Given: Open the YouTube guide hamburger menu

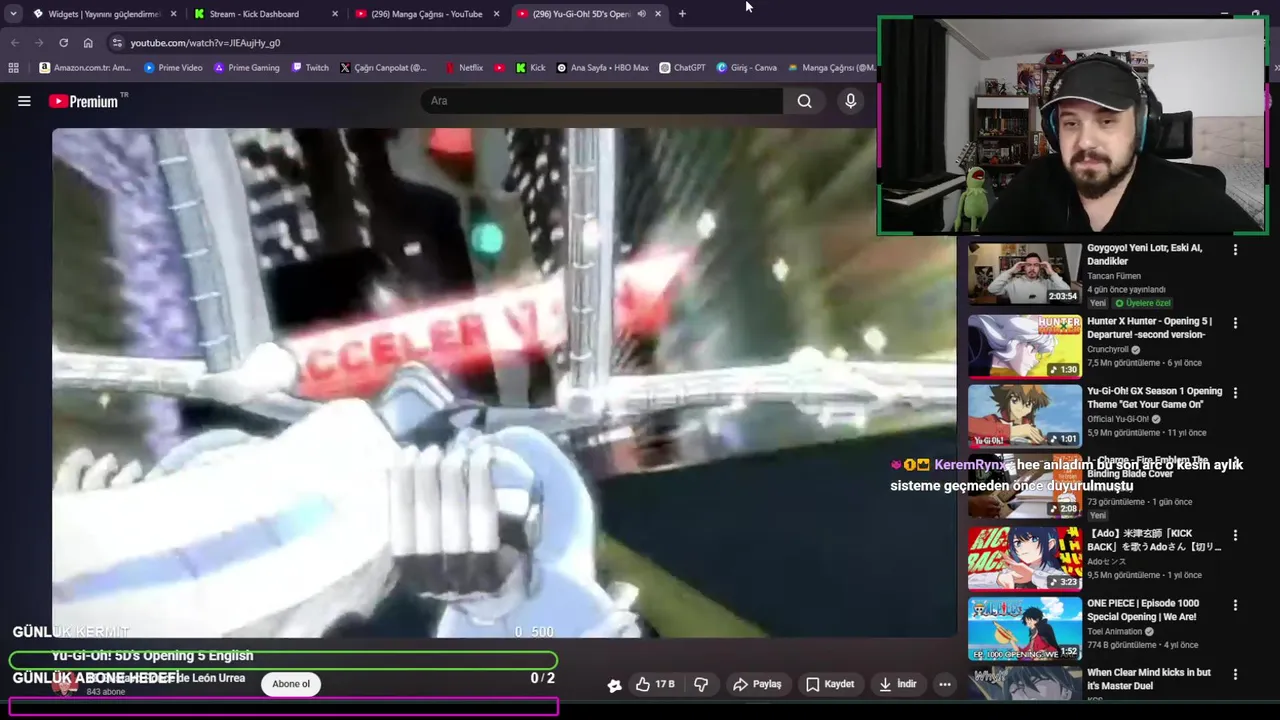Looking at the screenshot, I should (24, 101).
